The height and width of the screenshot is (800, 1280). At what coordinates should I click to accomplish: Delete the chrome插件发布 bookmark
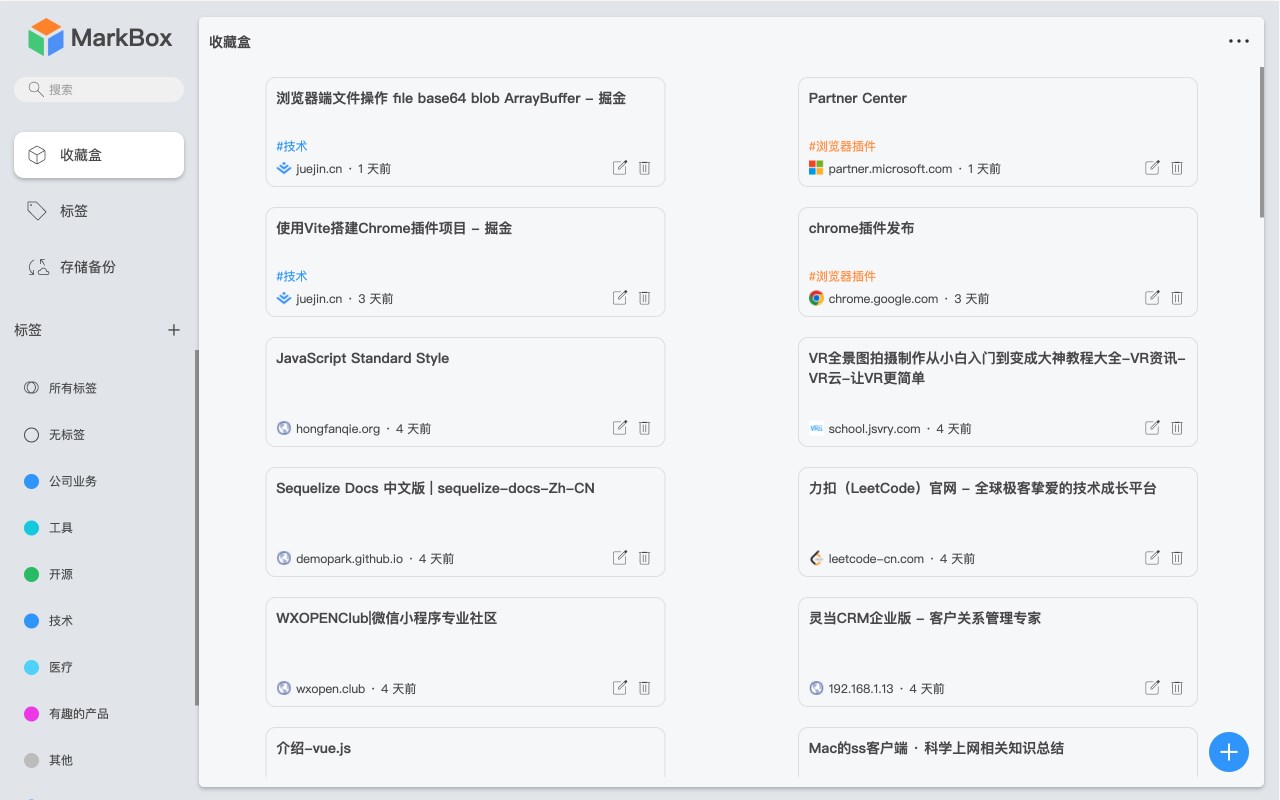(1177, 298)
